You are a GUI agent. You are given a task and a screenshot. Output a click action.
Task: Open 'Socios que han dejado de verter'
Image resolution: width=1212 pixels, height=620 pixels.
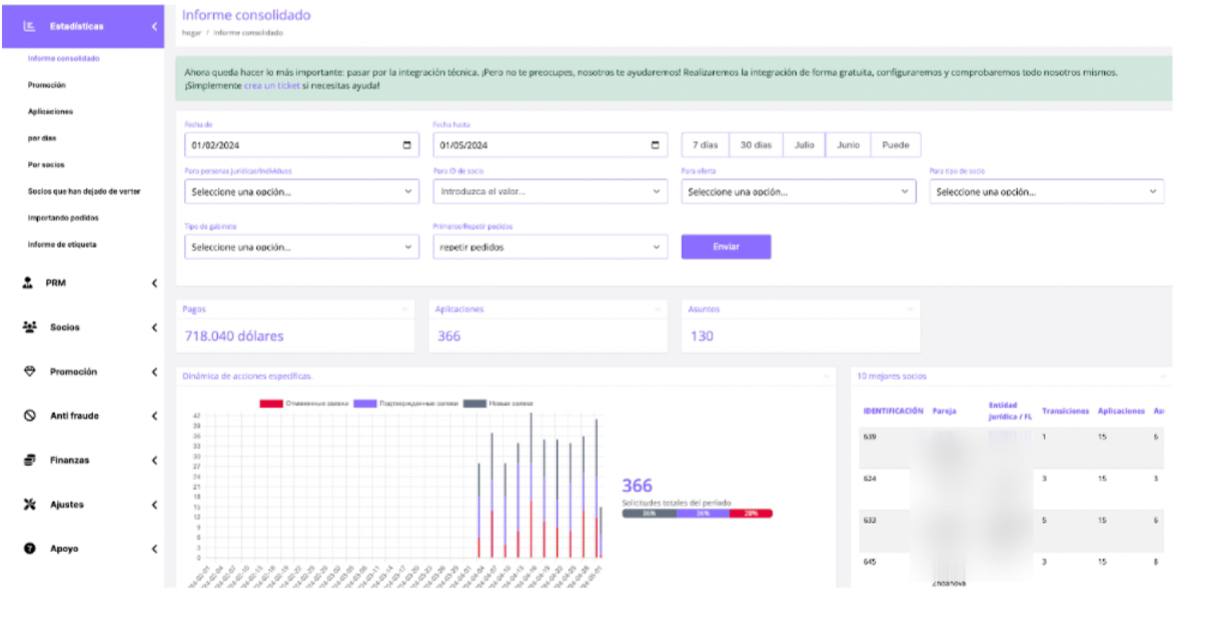(x=84, y=191)
